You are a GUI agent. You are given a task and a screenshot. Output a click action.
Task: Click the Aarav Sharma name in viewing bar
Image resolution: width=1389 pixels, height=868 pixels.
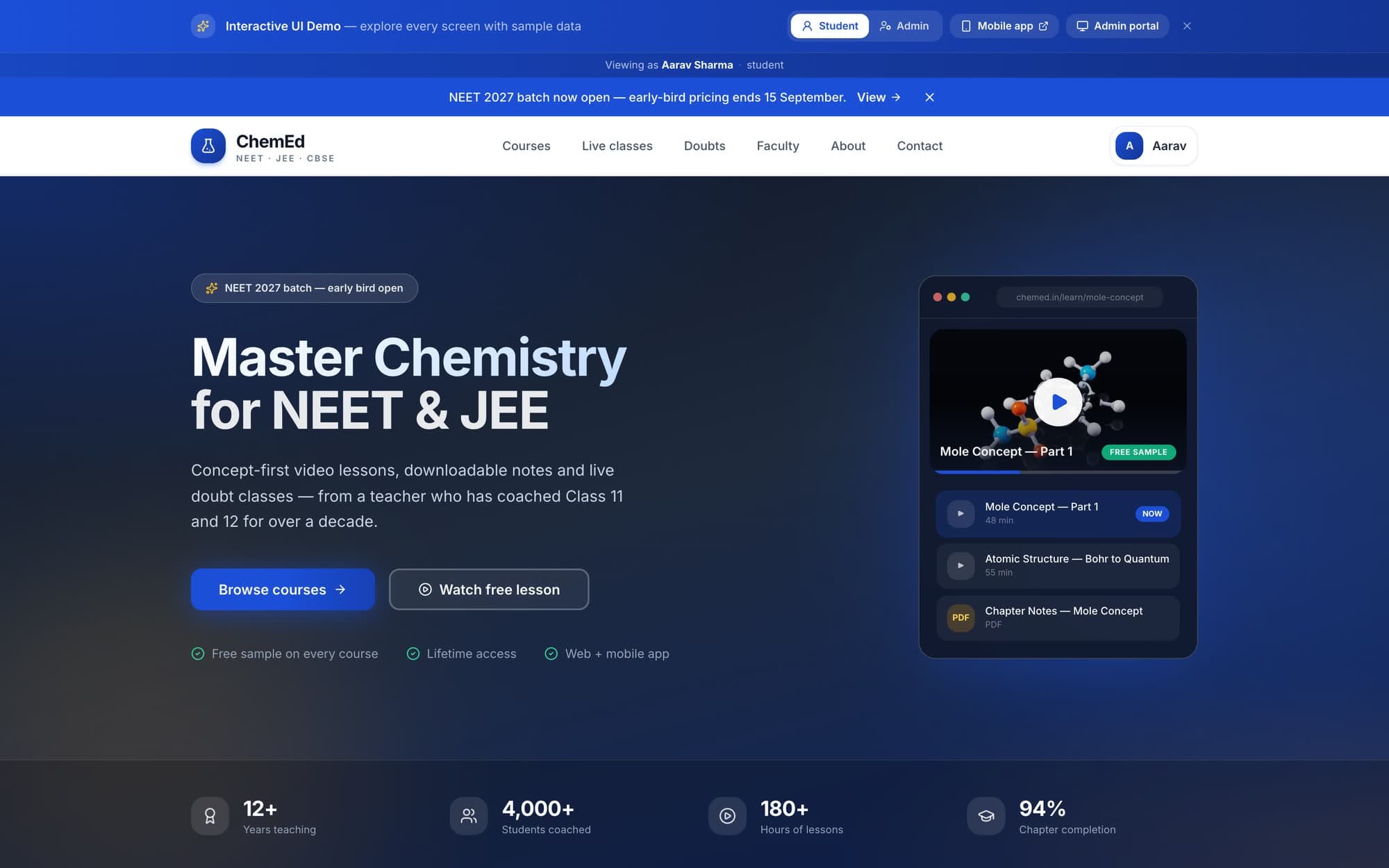[x=697, y=65]
